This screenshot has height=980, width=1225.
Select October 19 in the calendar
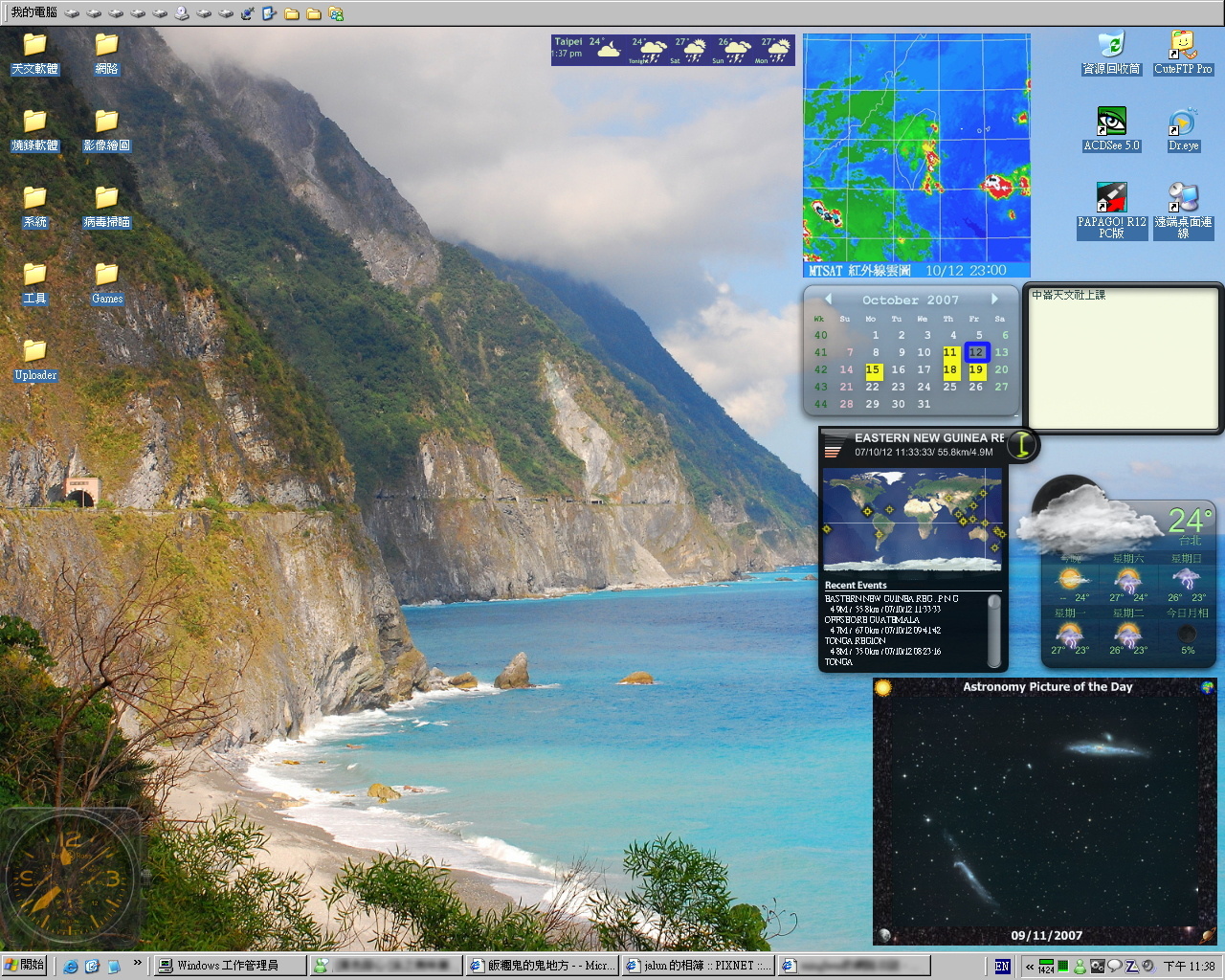click(x=976, y=369)
